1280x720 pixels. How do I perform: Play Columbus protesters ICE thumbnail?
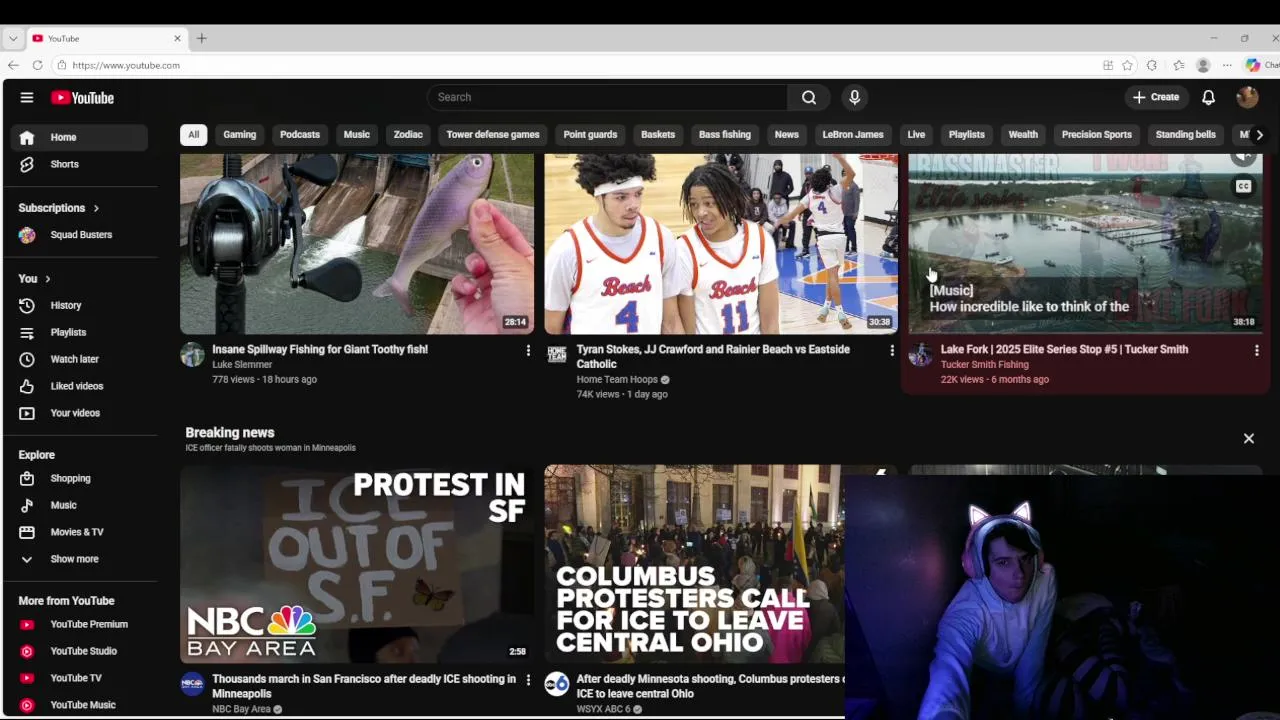pos(694,564)
